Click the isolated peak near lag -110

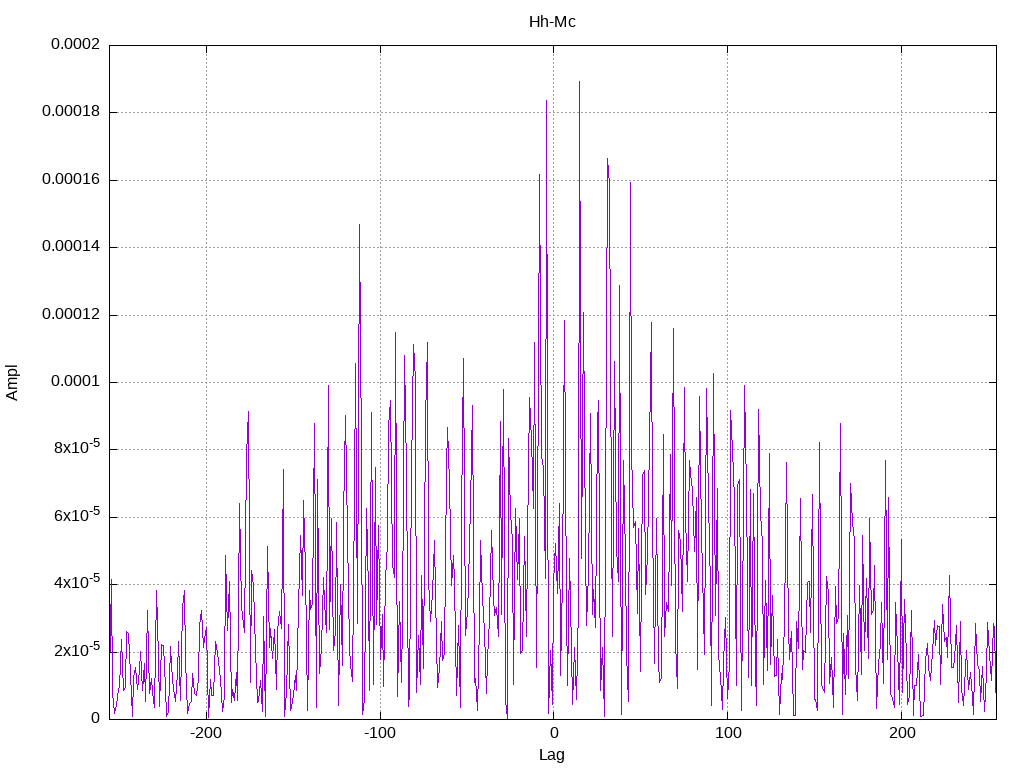[359, 226]
